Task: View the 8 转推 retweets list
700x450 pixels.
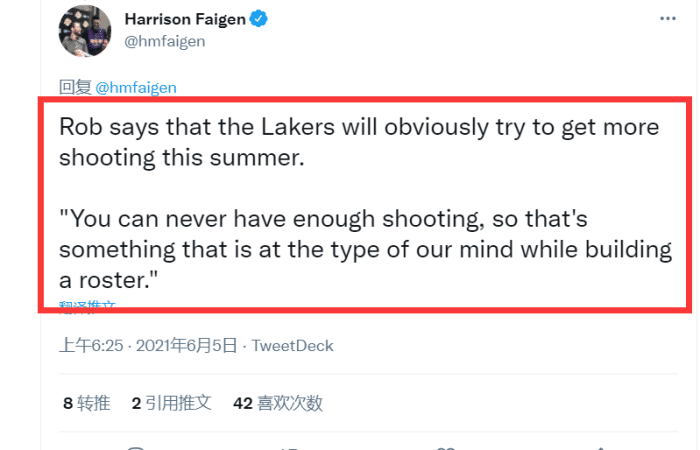Action: coord(86,403)
